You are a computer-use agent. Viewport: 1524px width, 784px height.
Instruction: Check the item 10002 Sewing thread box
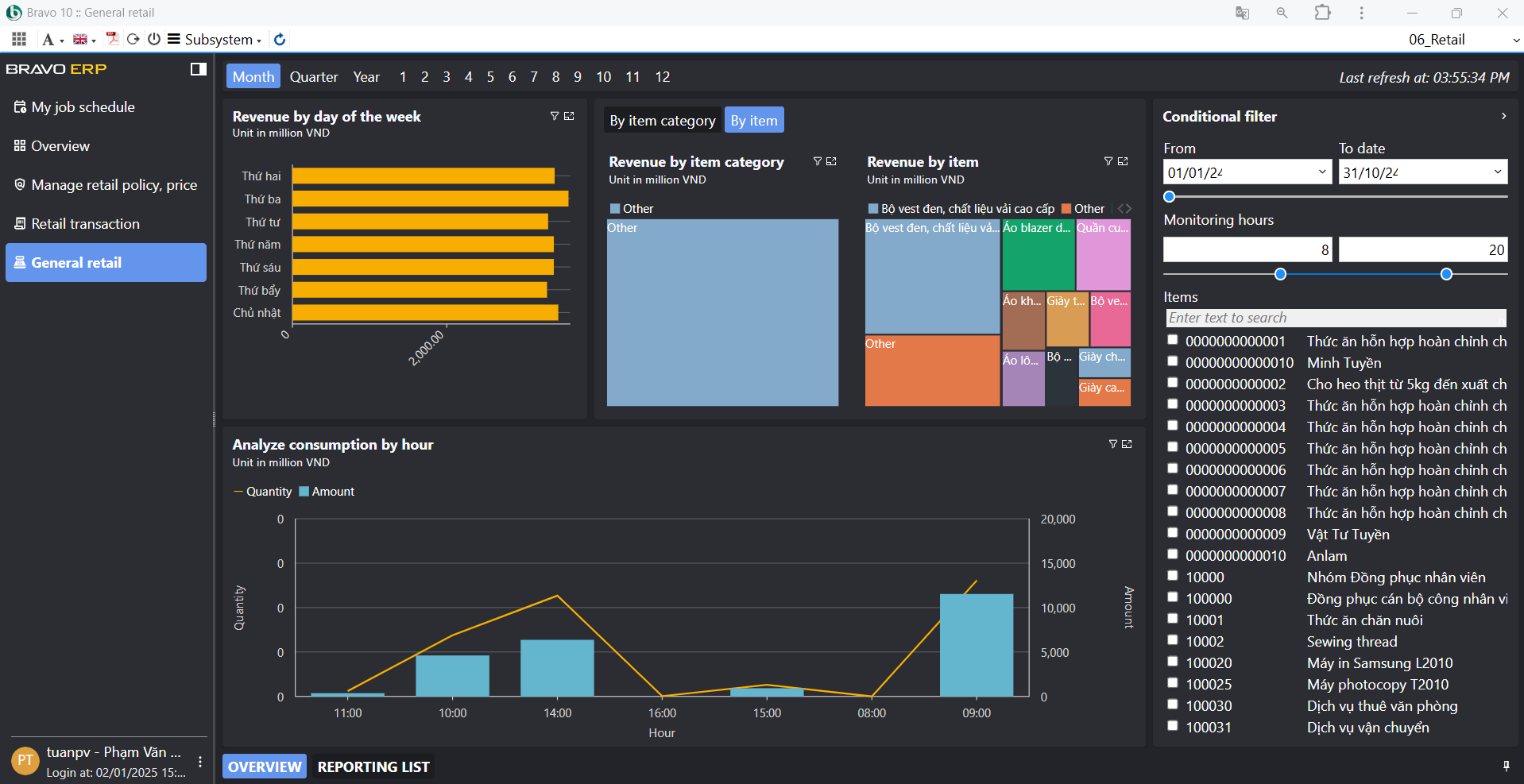coord(1172,640)
